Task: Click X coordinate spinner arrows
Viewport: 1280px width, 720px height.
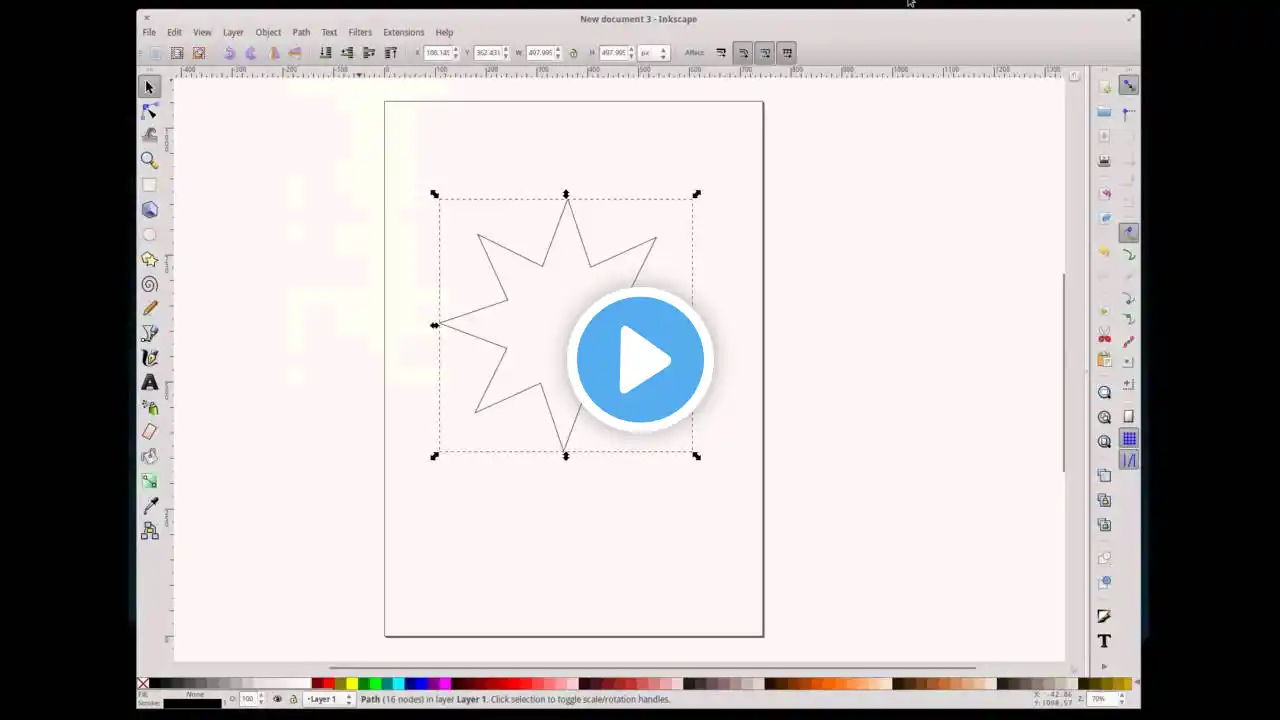Action: tap(456, 53)
